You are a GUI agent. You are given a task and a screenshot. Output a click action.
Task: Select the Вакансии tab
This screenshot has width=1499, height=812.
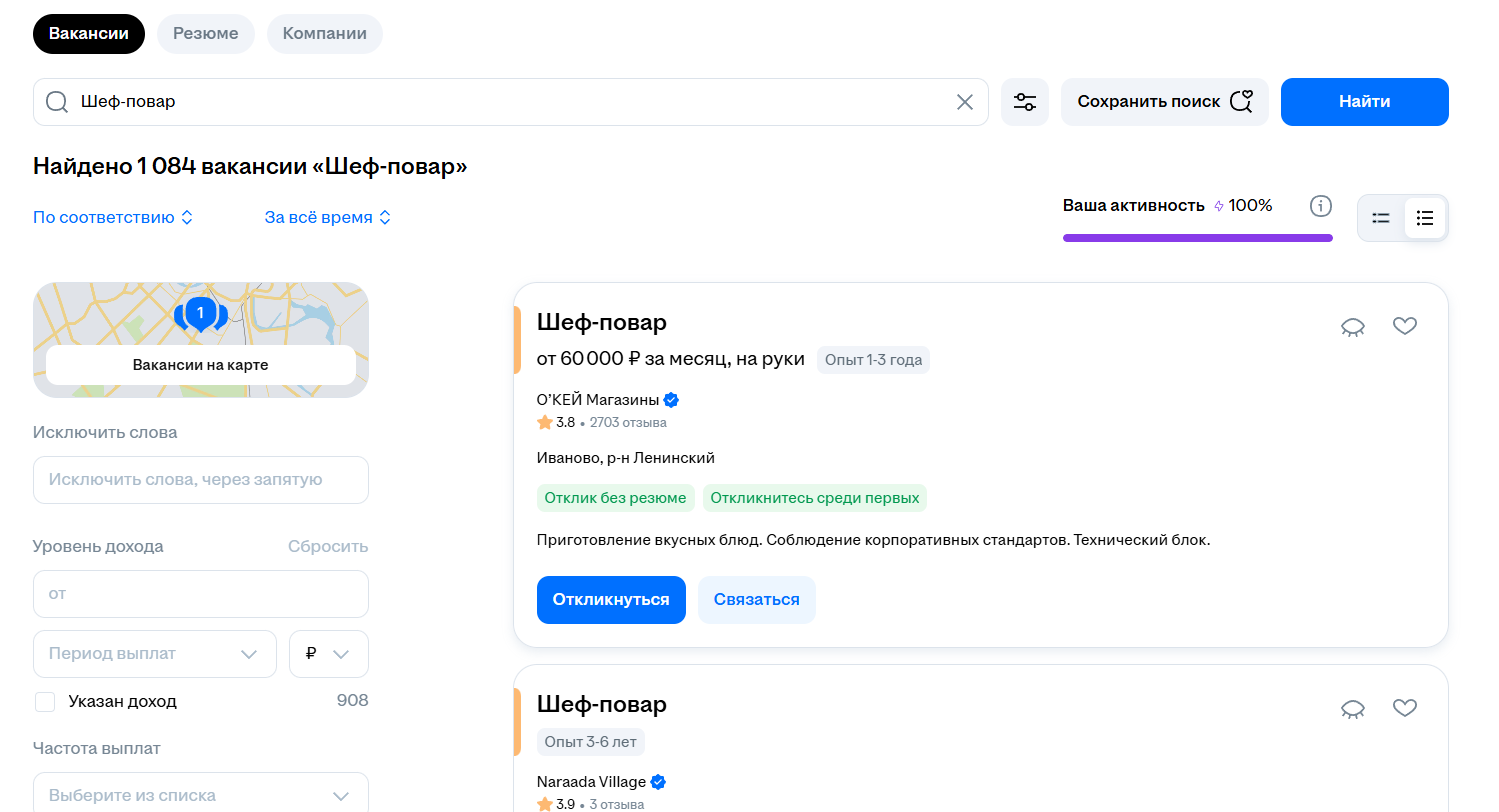point(89,33)
